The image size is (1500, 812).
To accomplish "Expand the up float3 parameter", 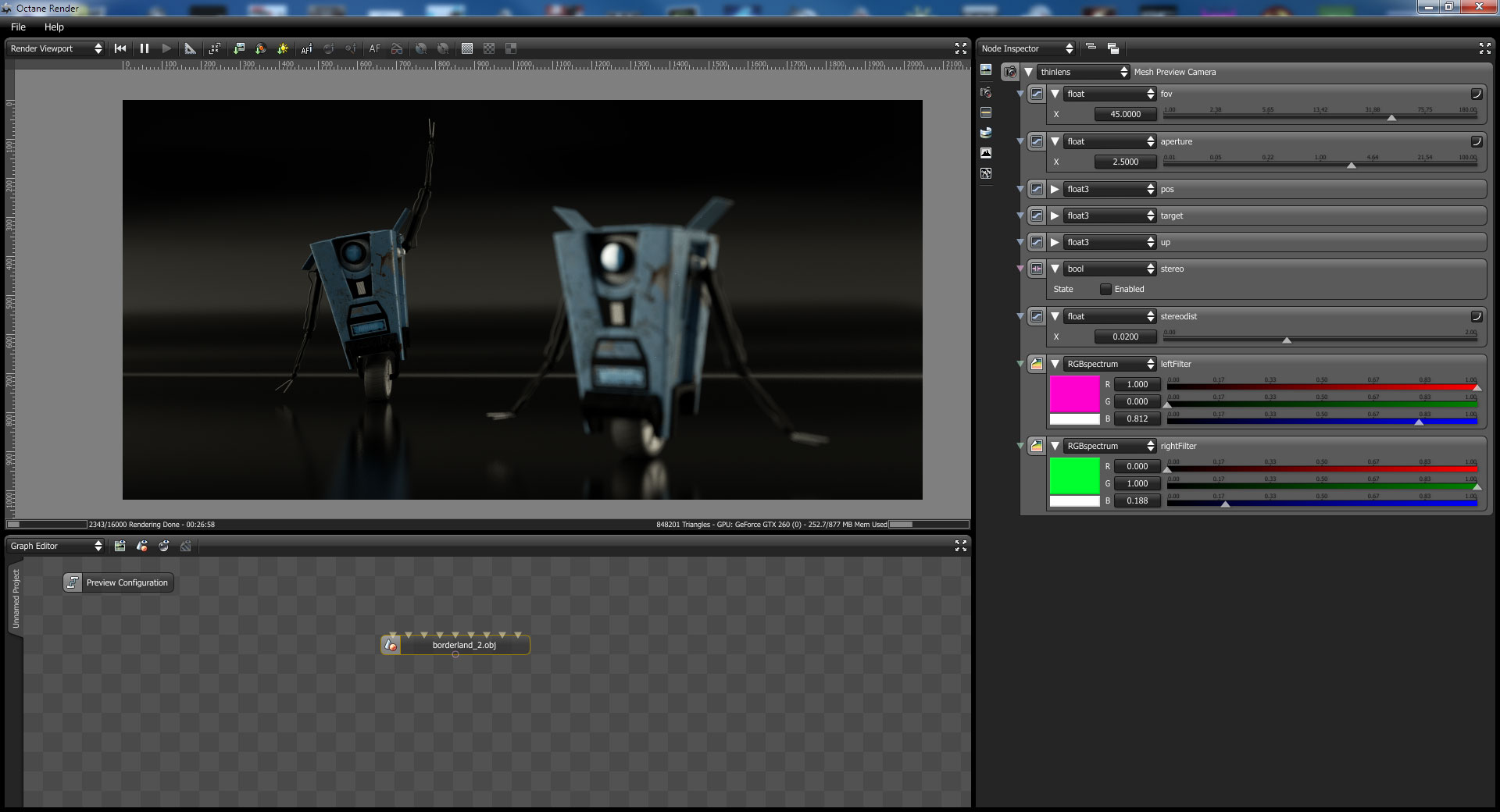I will 1055,242.
